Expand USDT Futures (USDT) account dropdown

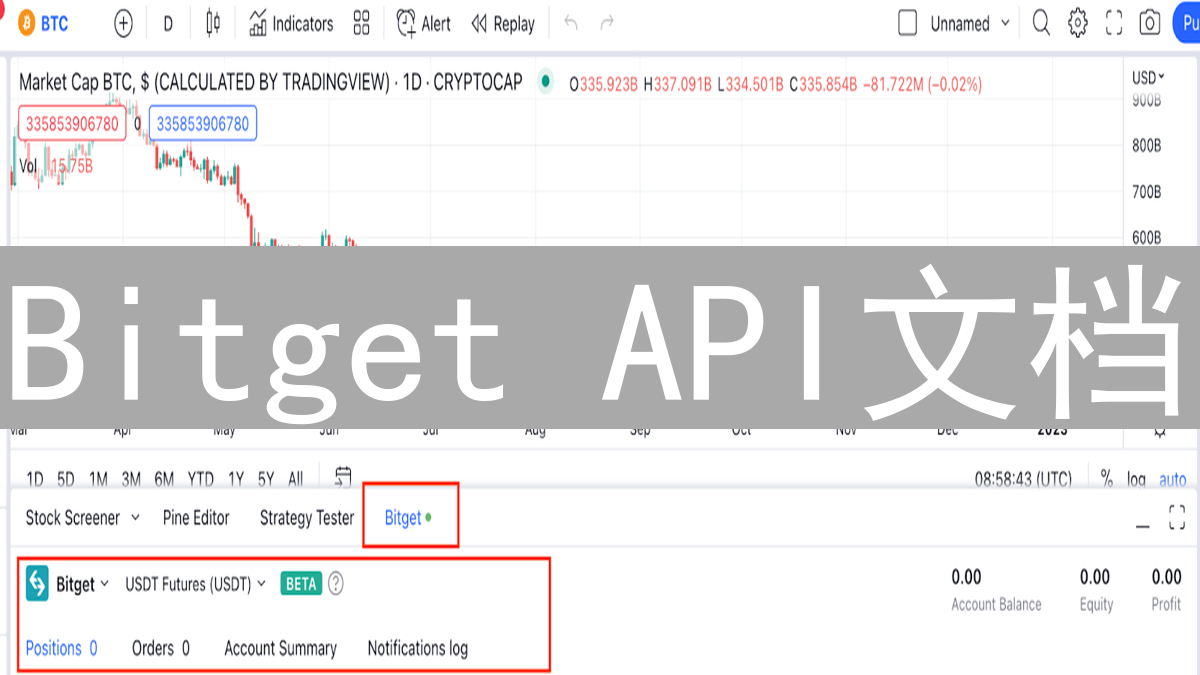coord(196,584)
